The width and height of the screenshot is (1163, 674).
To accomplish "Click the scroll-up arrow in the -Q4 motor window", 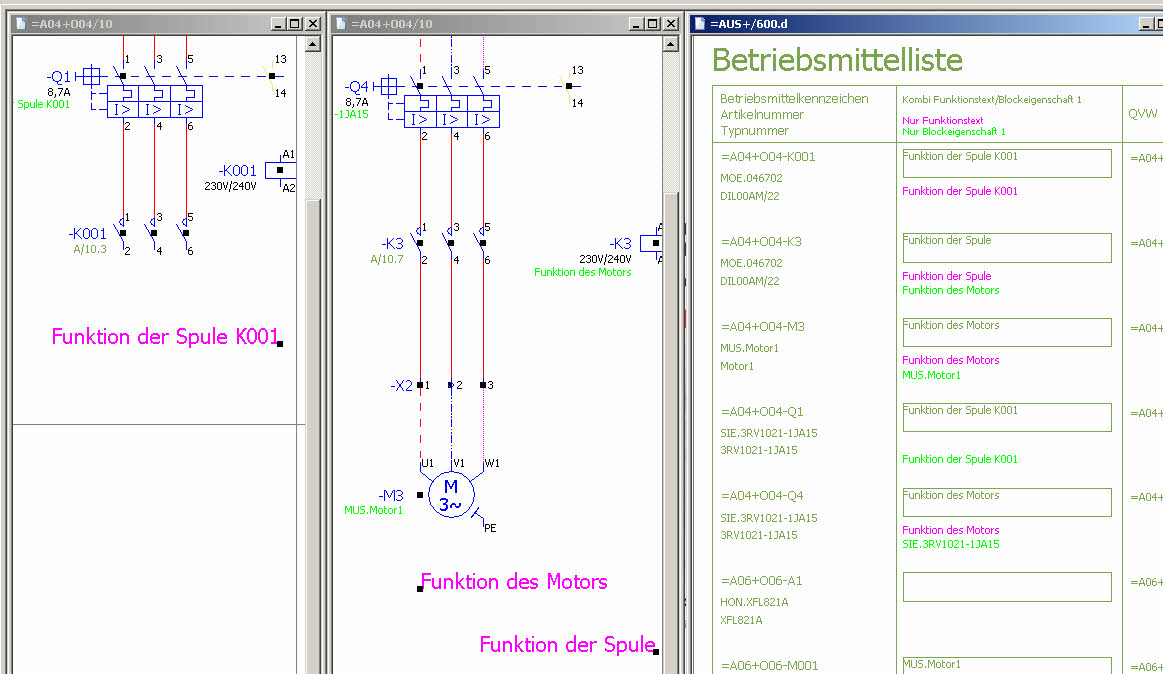I will pos(671,44).
